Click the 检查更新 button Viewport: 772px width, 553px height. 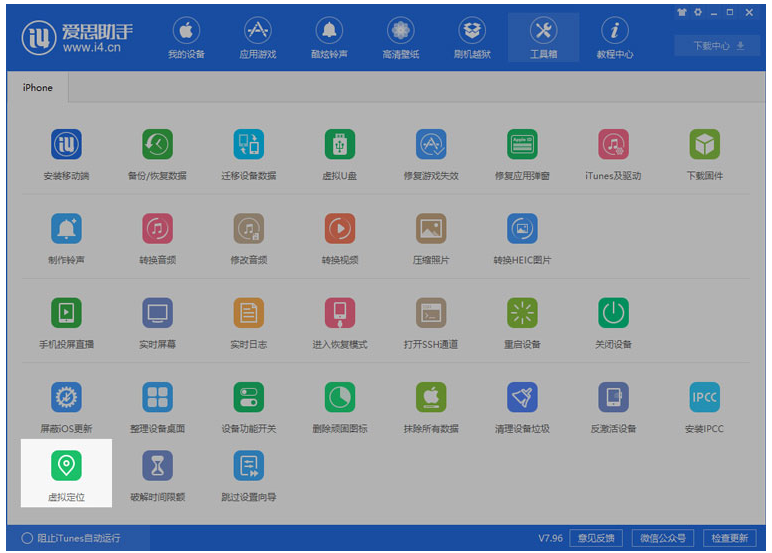click(x=730, y=538)
